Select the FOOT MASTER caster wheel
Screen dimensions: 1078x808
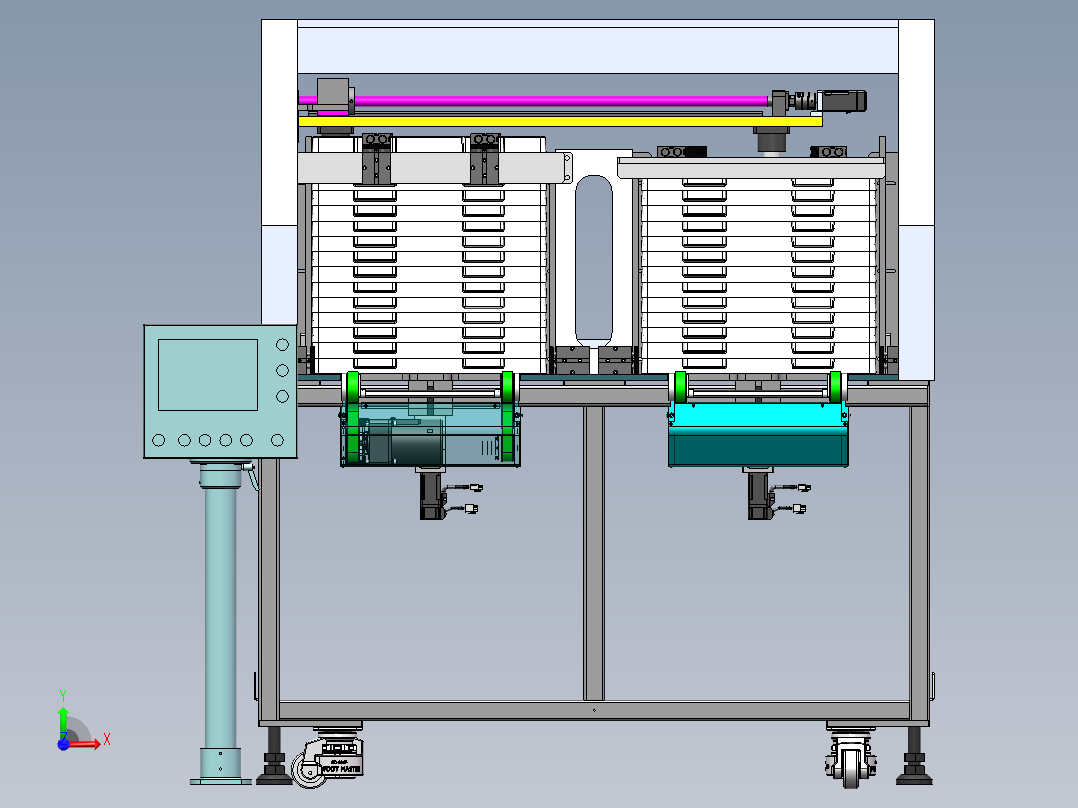tap(327, 762)
